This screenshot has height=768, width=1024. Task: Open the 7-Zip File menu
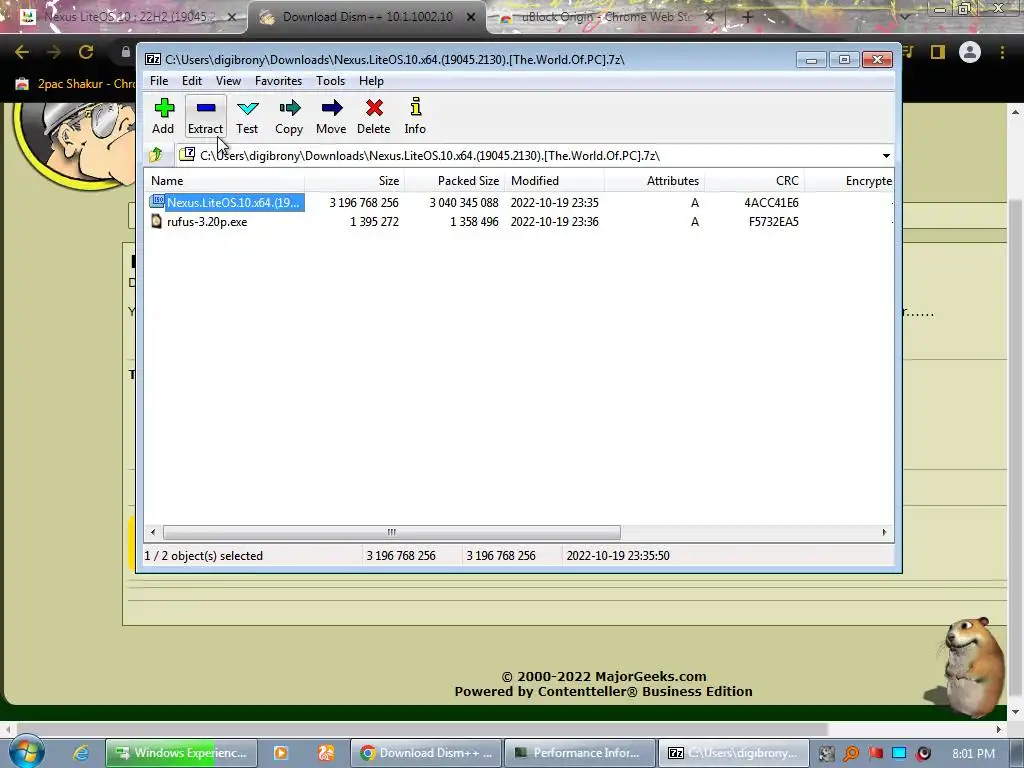pos(159,81)
